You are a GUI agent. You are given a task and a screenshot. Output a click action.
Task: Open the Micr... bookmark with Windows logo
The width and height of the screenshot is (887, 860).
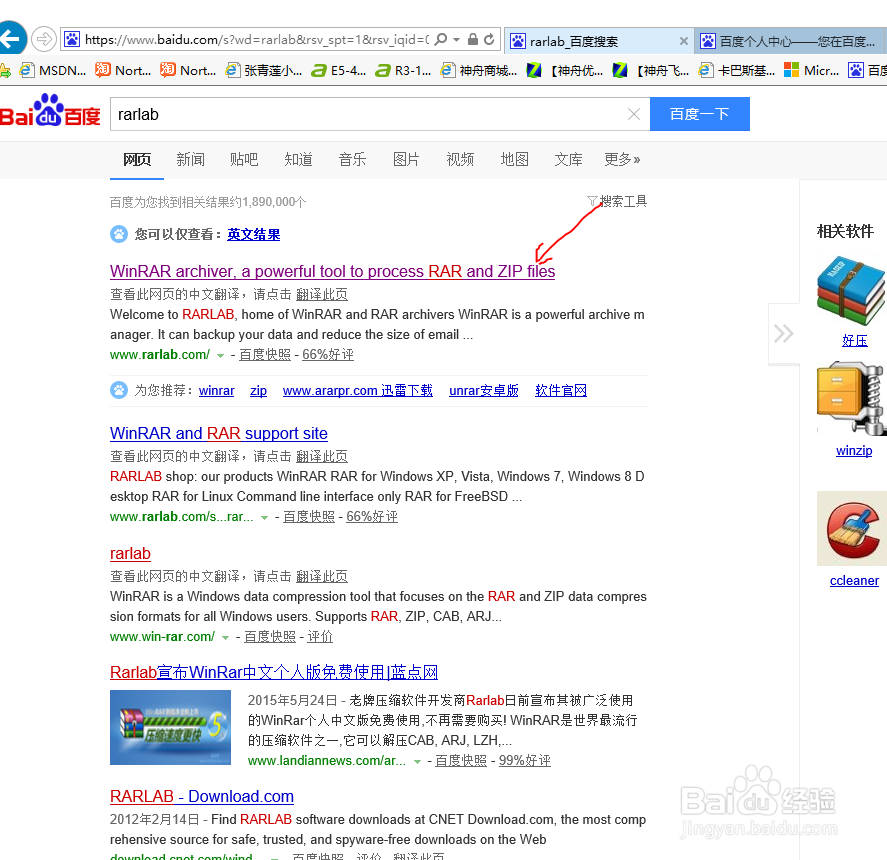point(811,70)
